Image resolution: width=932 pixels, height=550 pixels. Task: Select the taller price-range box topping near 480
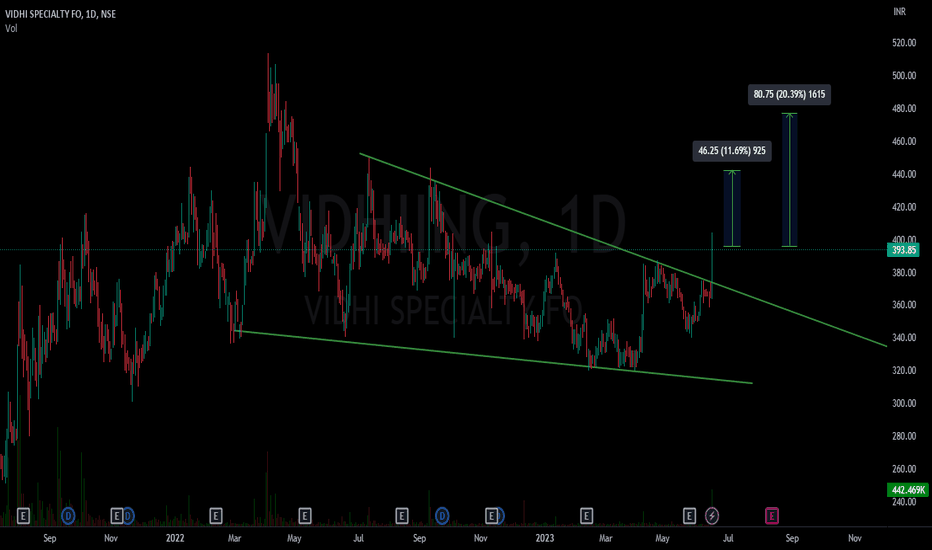[789, 180]
